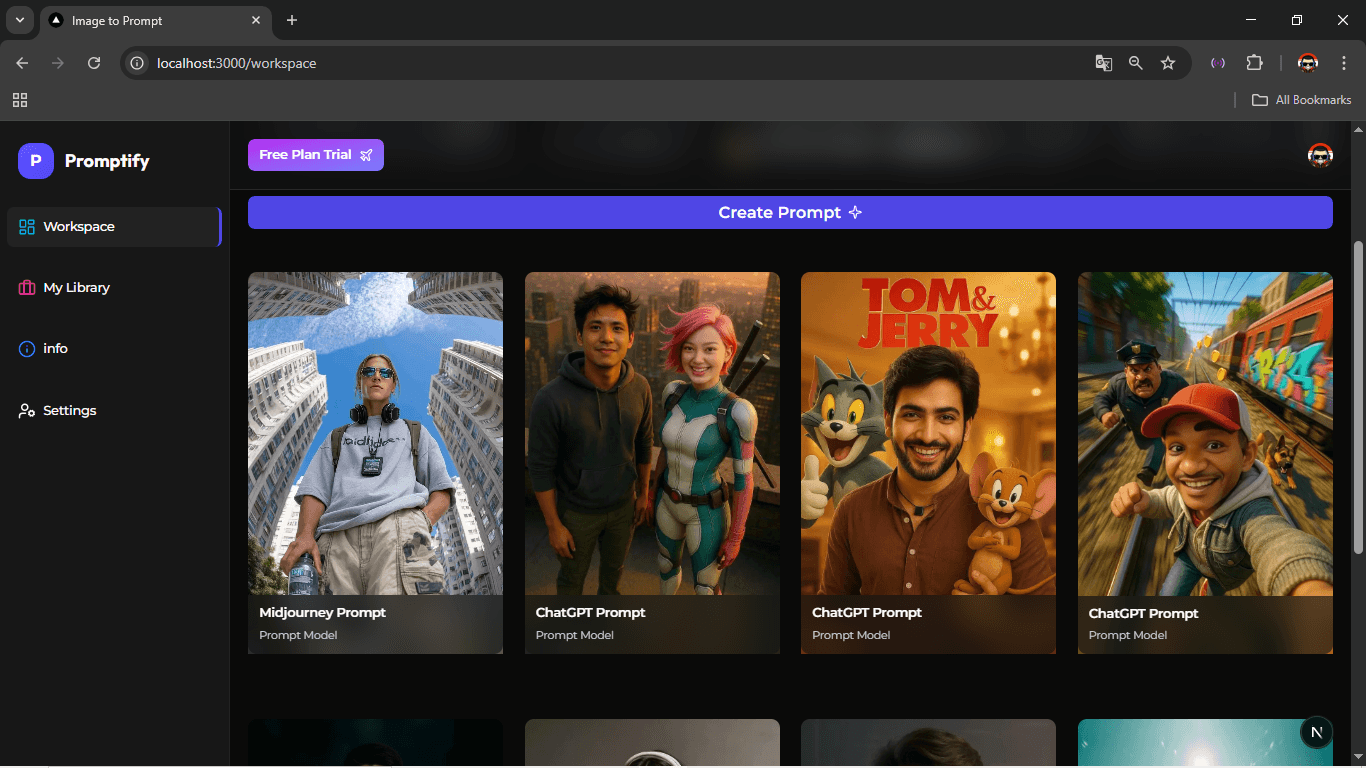Click the My Library briefcase icon
This screenshot has height=768, width=1366.
[27, 288]
